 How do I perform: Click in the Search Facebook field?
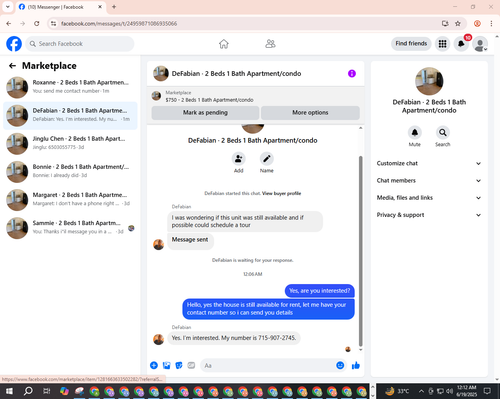click(x=80, y=44)
